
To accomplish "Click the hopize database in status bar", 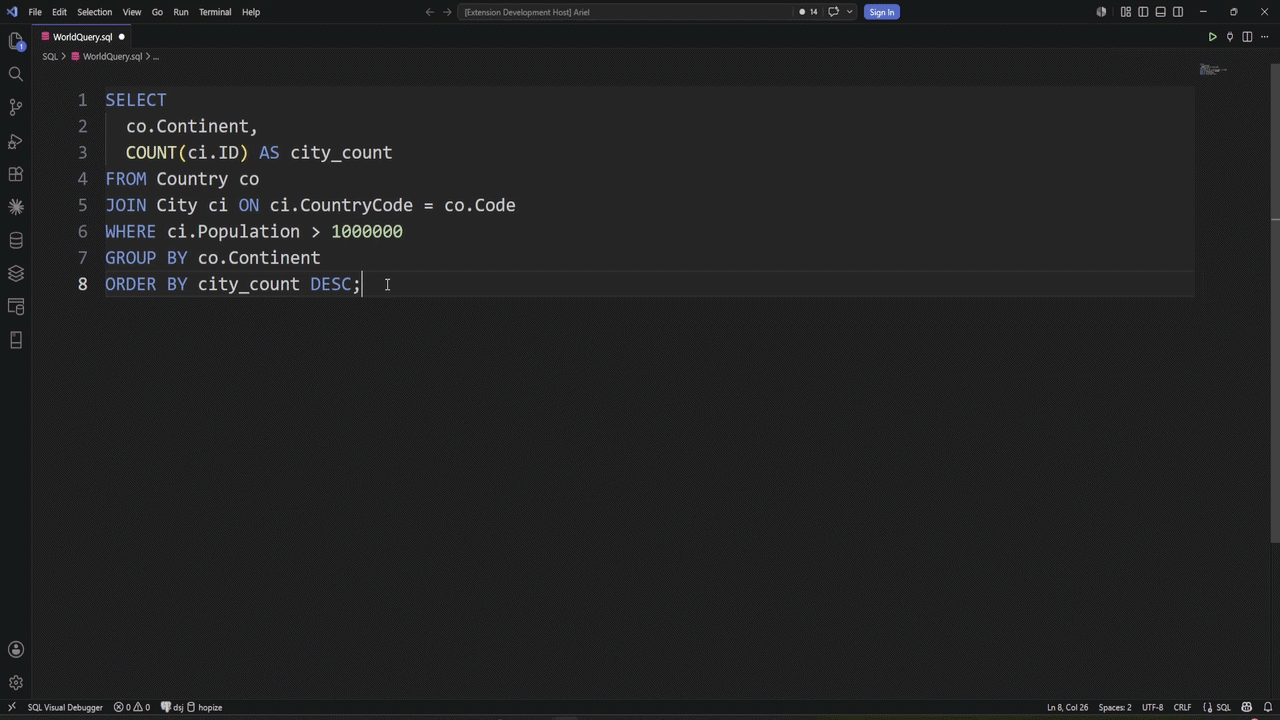I will click(204, 707).
